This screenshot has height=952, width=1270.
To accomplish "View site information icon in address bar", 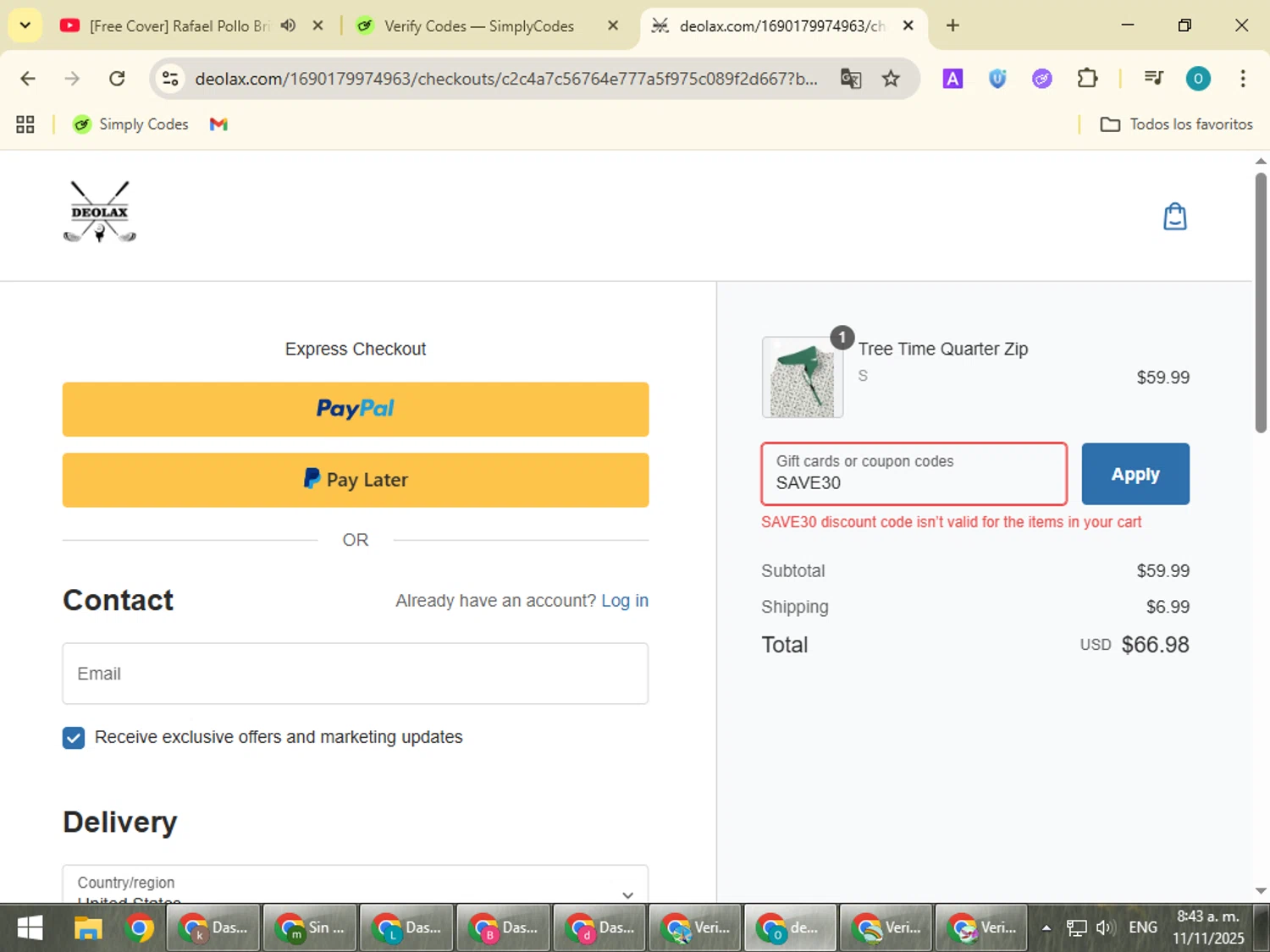I will [170, 79].
